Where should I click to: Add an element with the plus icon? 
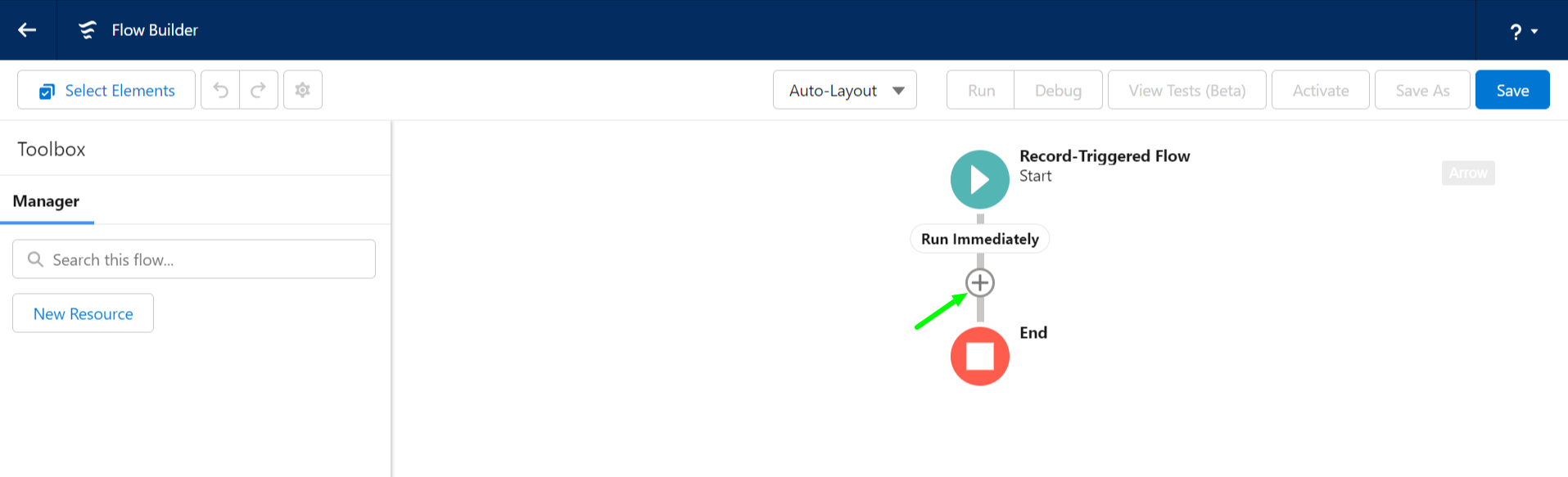(980, 283)
